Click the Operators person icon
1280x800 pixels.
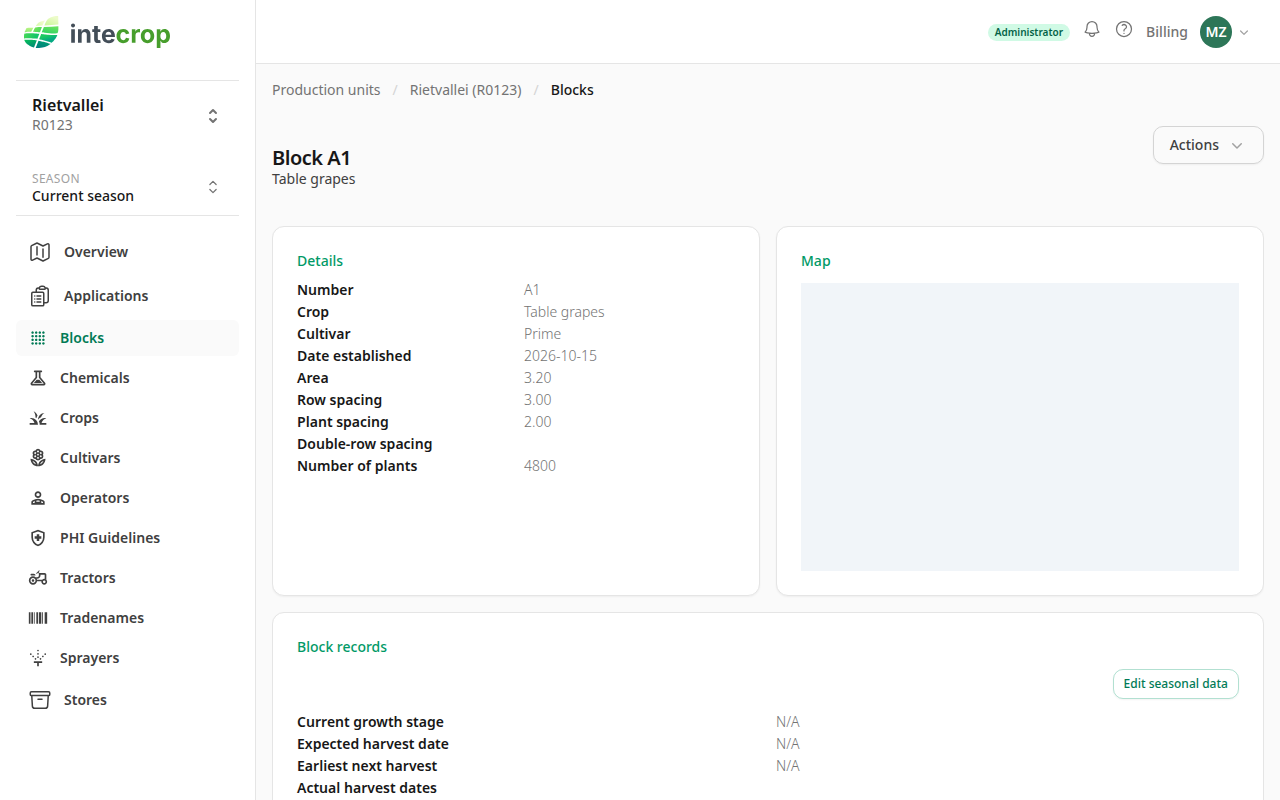pos(38,498)
